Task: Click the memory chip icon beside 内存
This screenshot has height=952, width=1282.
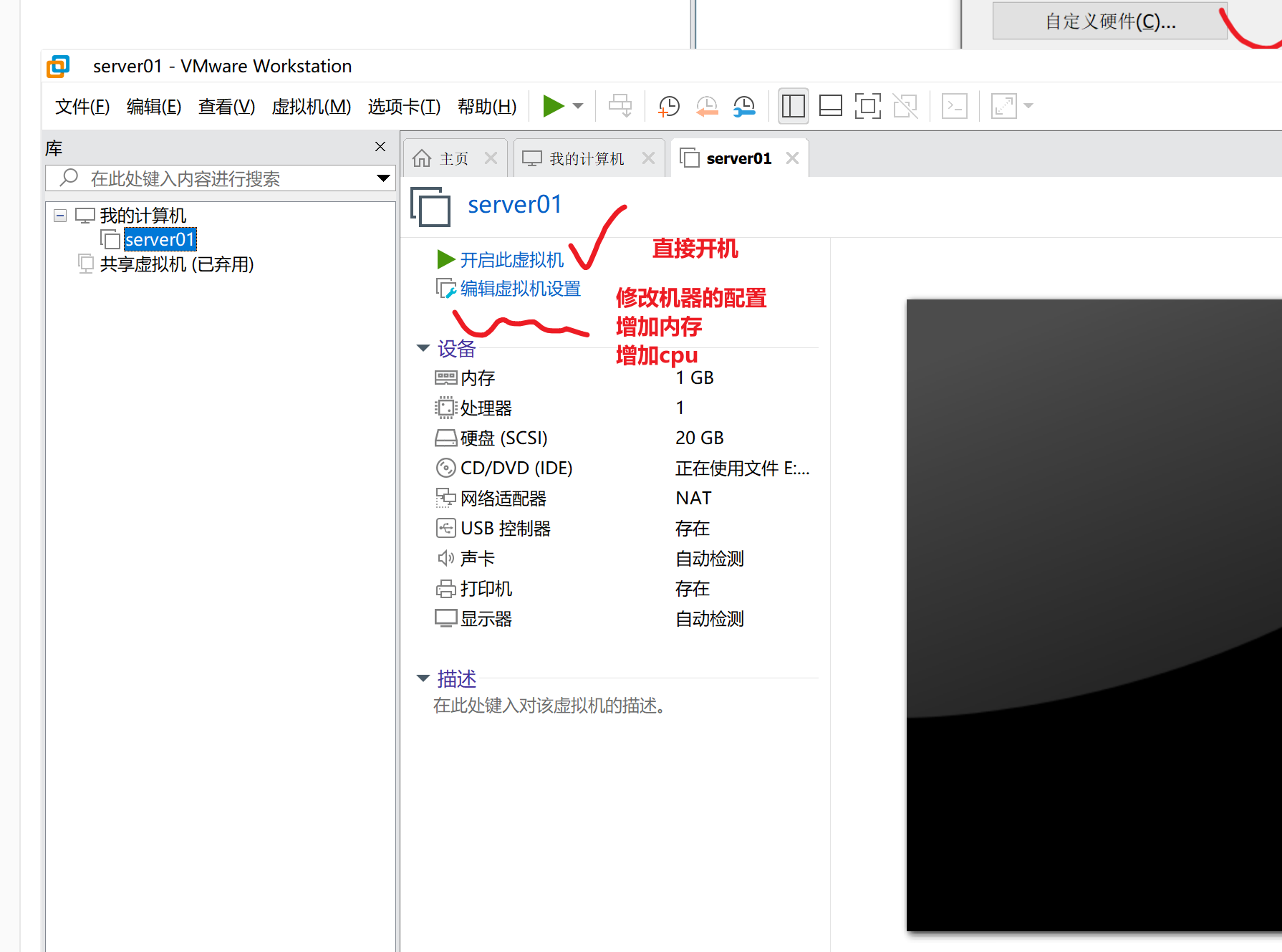Action: point(445,378)
